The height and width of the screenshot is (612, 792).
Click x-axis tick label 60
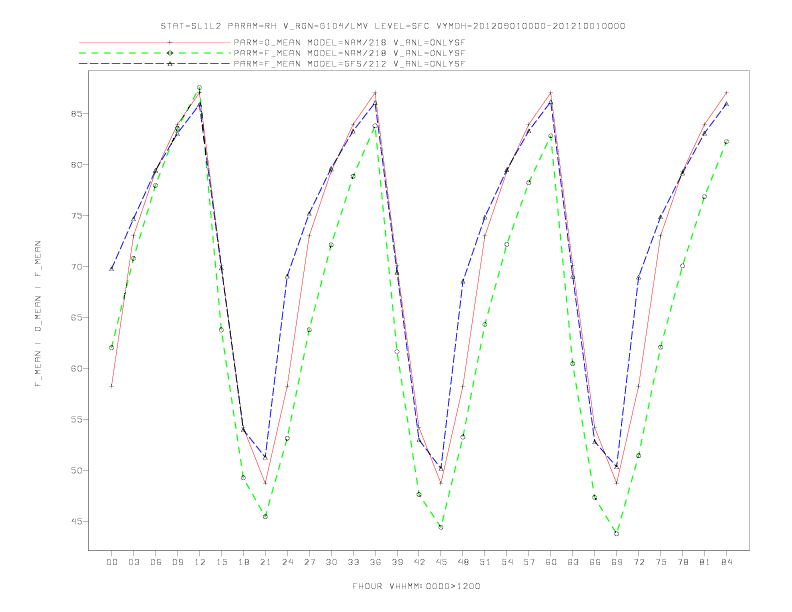[x=551, y=562]
